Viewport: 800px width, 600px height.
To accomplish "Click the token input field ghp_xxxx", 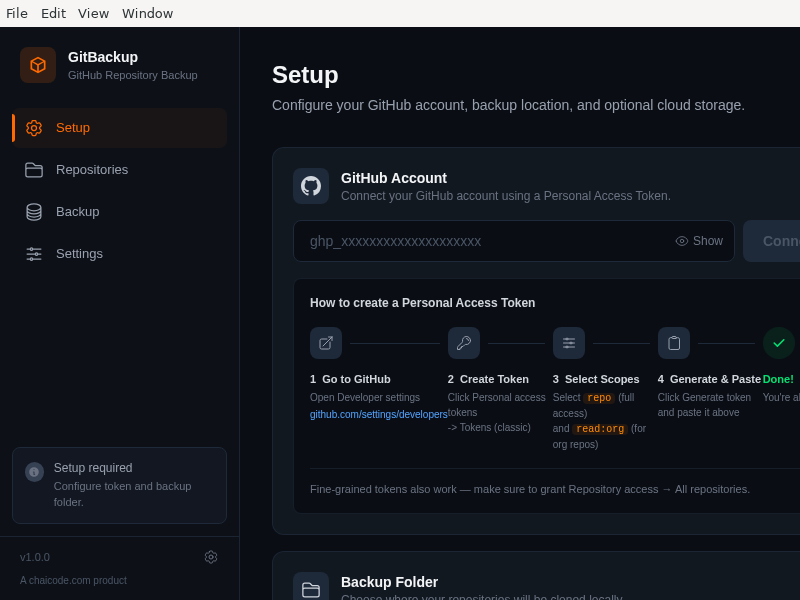I will coord(514,241).
